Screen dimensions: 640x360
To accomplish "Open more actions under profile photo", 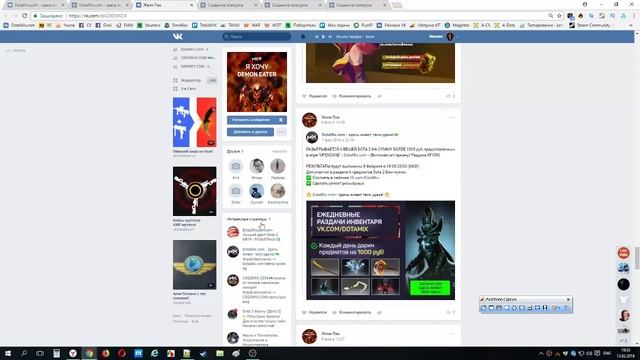I will click(x=282, y=132).
